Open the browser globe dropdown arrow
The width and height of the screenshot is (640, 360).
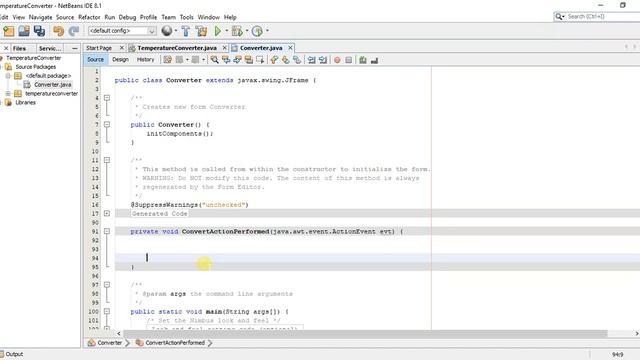coord(176,31)
